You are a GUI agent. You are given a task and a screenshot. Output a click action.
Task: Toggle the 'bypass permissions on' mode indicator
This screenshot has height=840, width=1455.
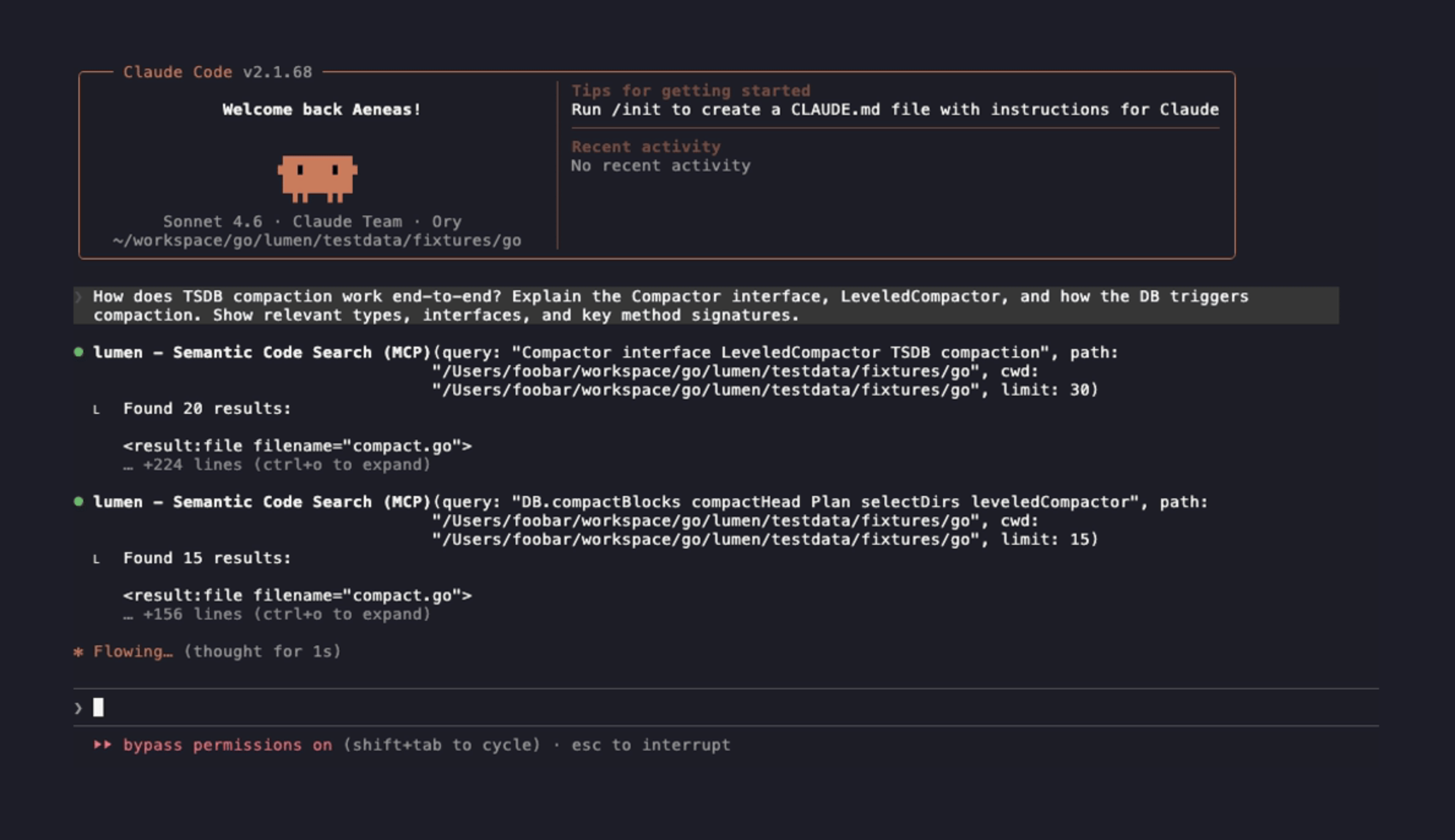click(x=227, y=745)
